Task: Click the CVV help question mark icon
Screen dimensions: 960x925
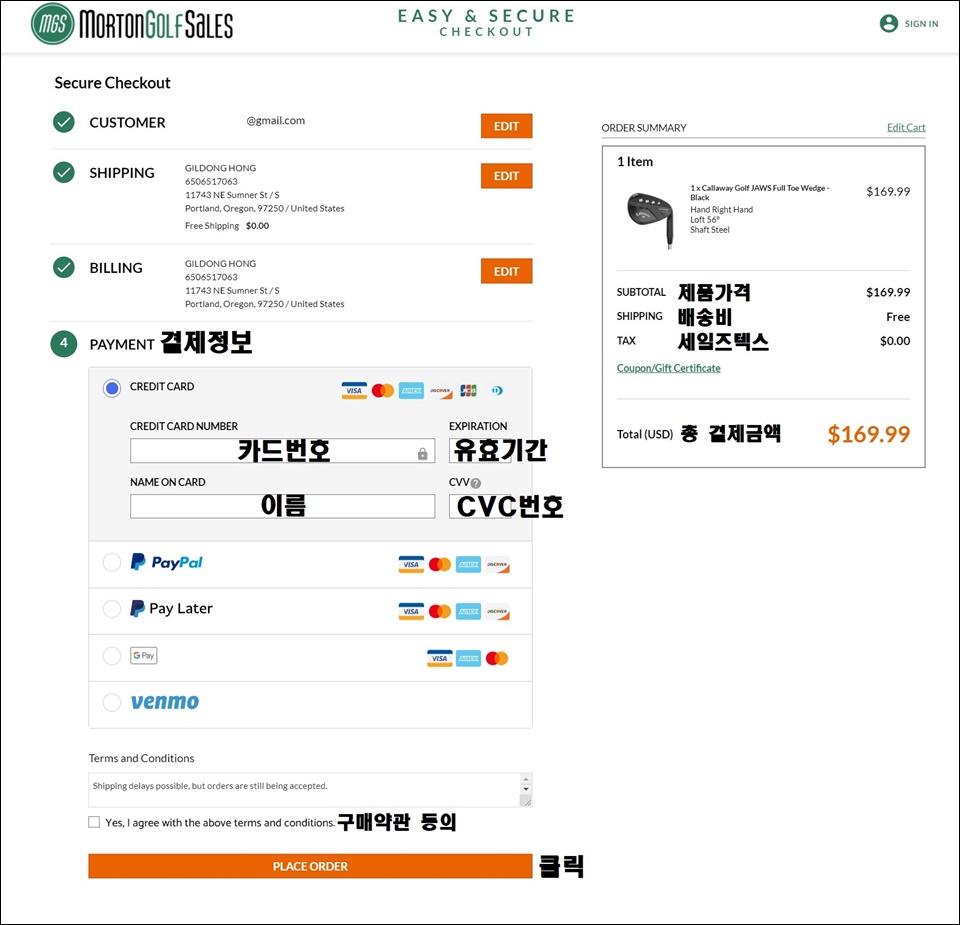Action: point(476,483)
